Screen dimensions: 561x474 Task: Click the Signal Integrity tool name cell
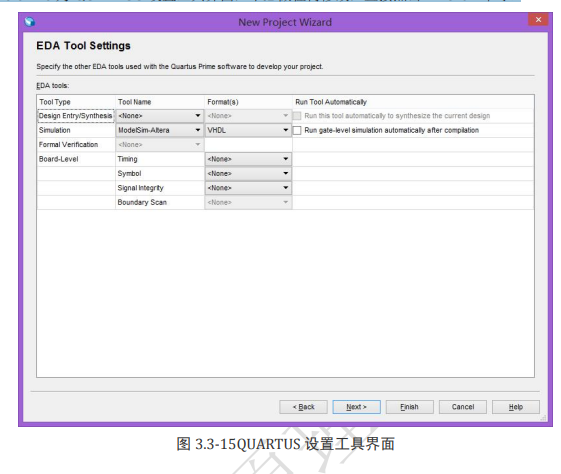pyautogui.click(x=160, y=188)
